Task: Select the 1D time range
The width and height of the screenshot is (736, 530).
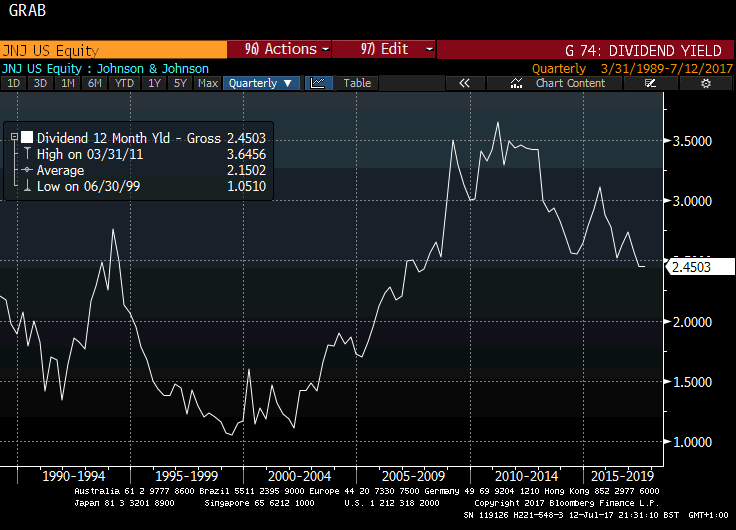Action: pyautogui.click(x=14, y=83)
